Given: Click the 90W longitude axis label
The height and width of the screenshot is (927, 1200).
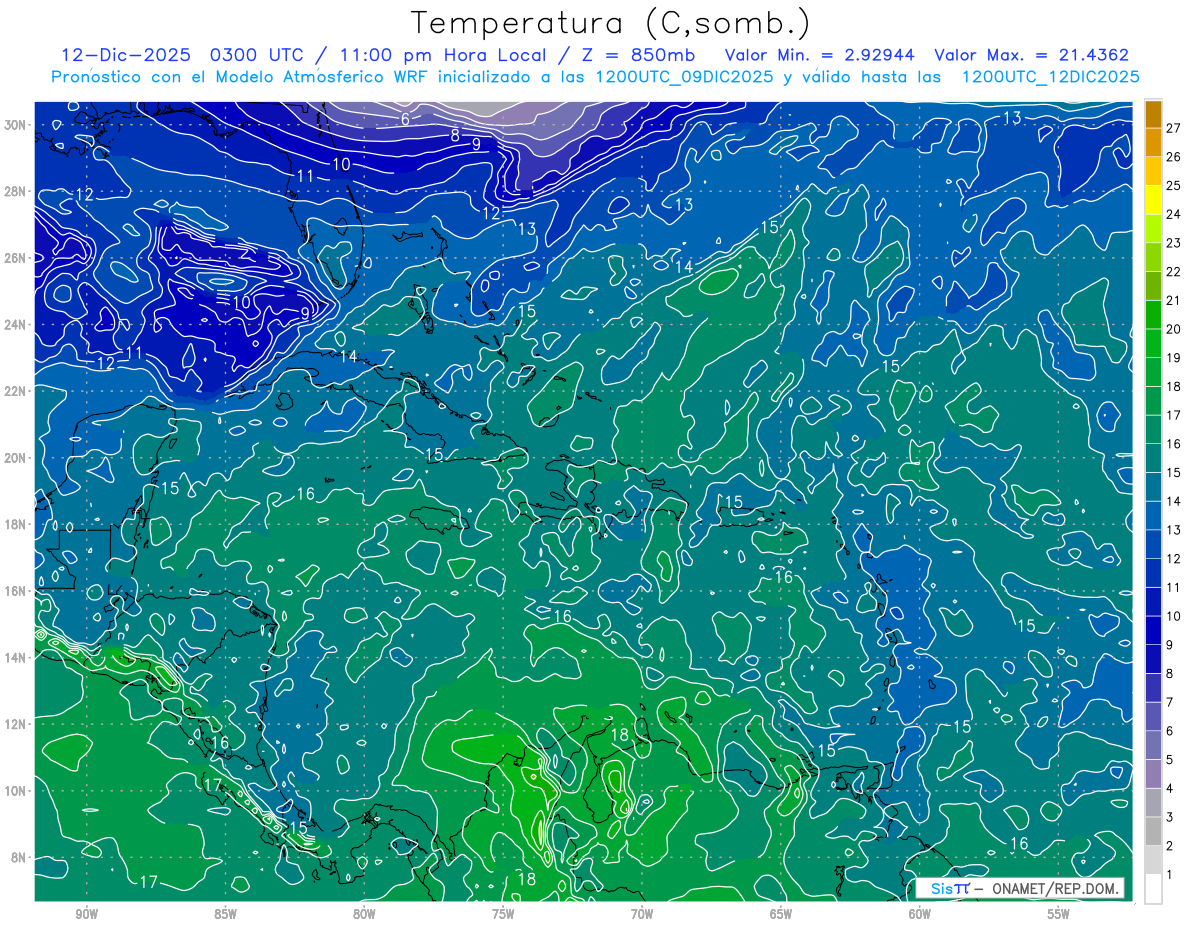Looking at the screenshot, I should click(x=86, y=914).
